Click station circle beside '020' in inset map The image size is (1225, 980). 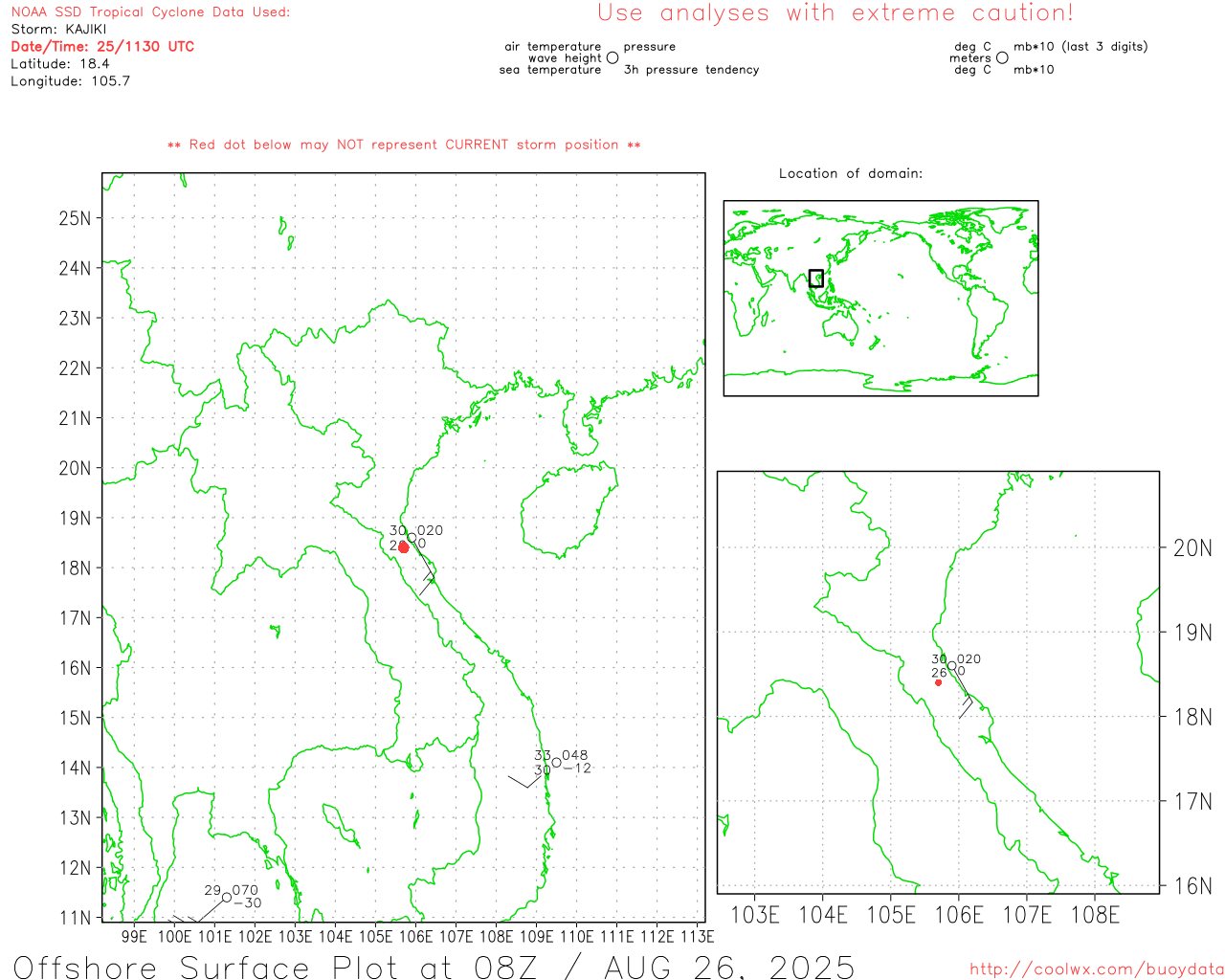951,665
